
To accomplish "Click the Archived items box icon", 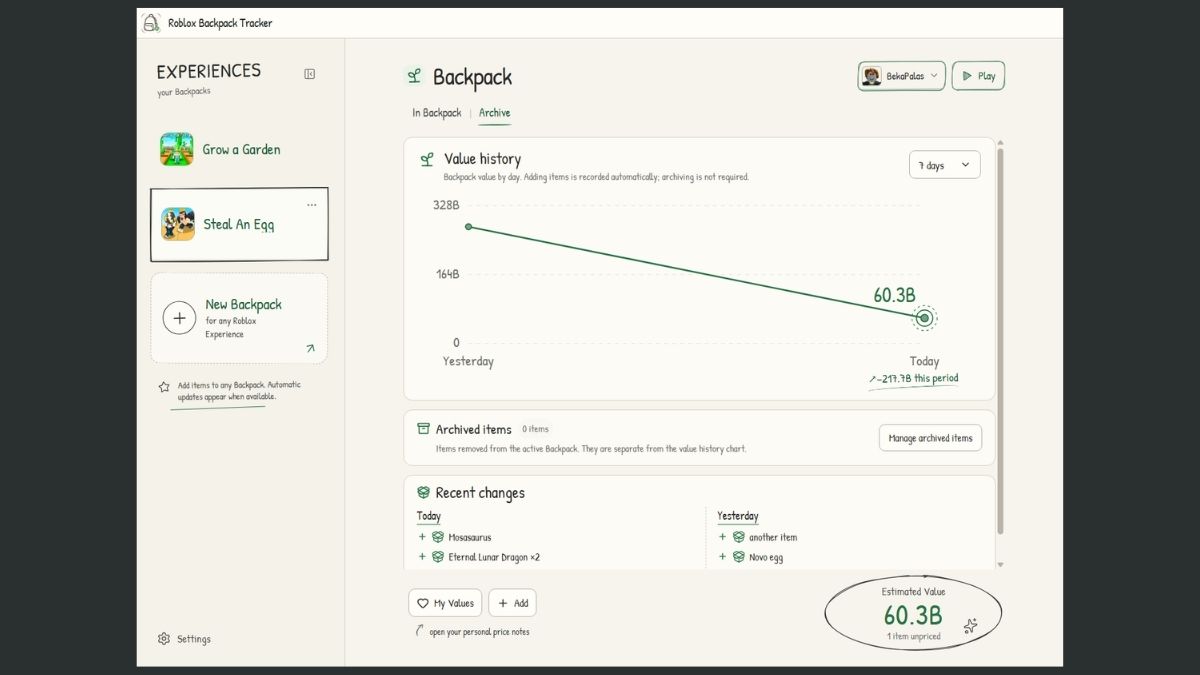I will click(x=423, y=429).
